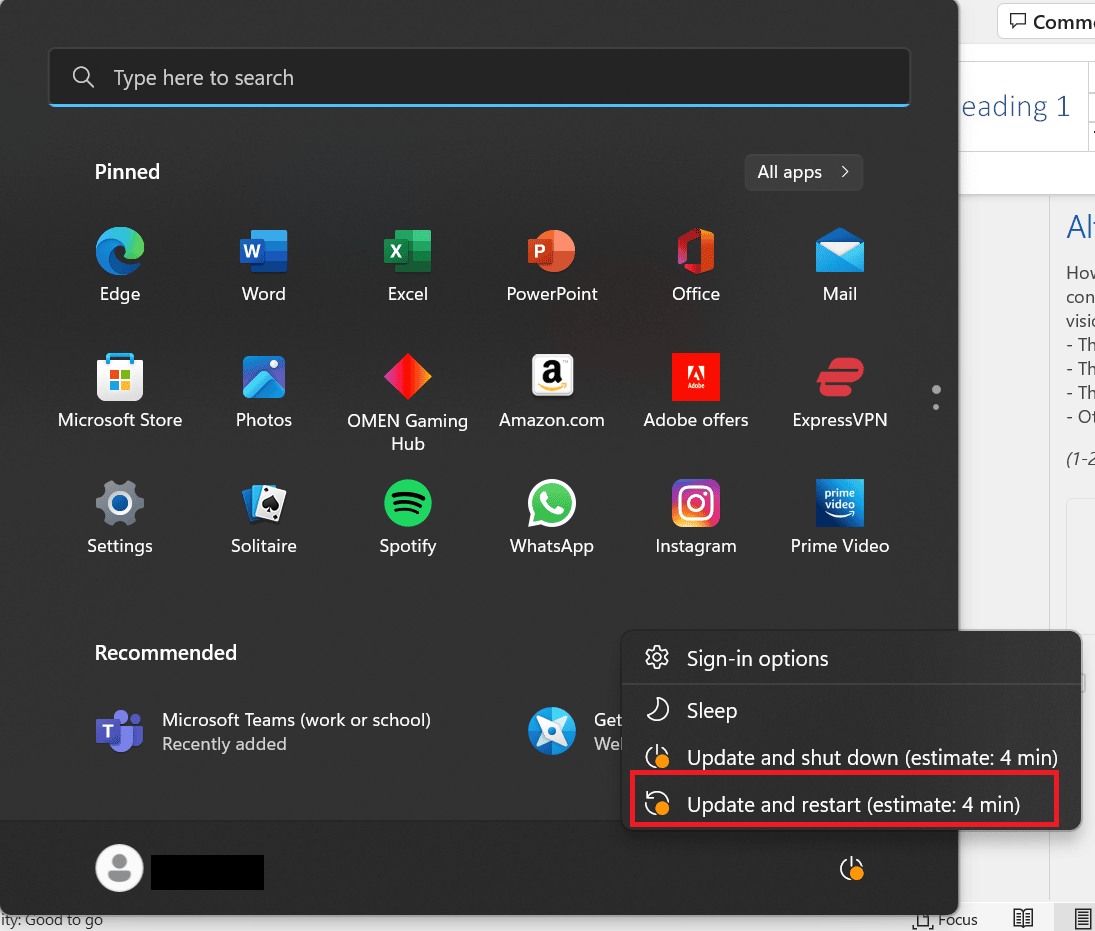Click Focus in Word status bar
1095x931 pixels.
pyautogui.click(x=945, y=920)
